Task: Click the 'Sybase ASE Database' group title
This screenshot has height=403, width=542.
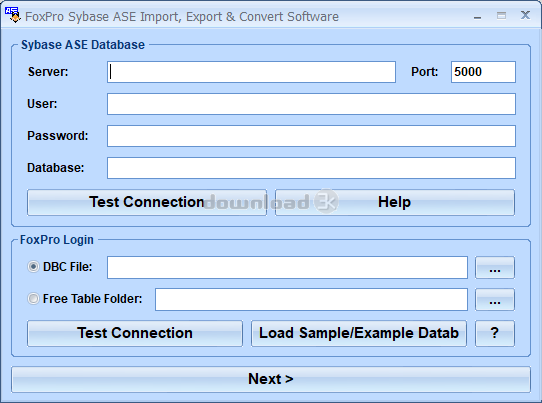Action: 83,45
